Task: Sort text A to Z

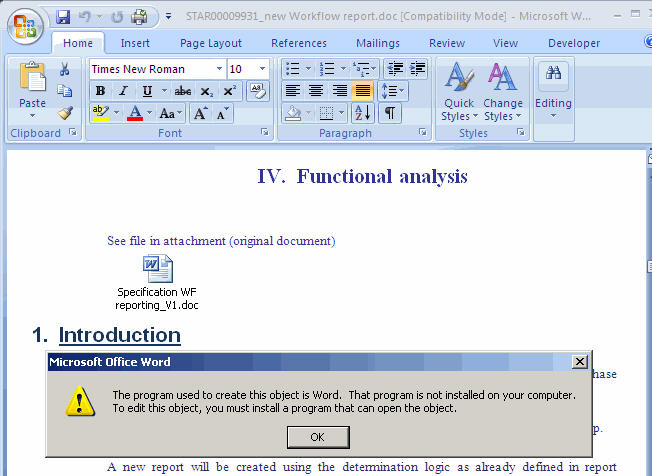Action: (363, 113)
